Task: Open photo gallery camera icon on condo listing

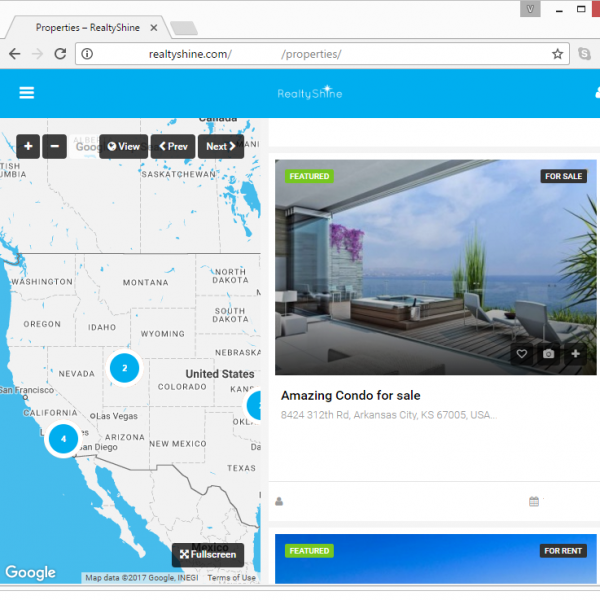Action: 548,354
